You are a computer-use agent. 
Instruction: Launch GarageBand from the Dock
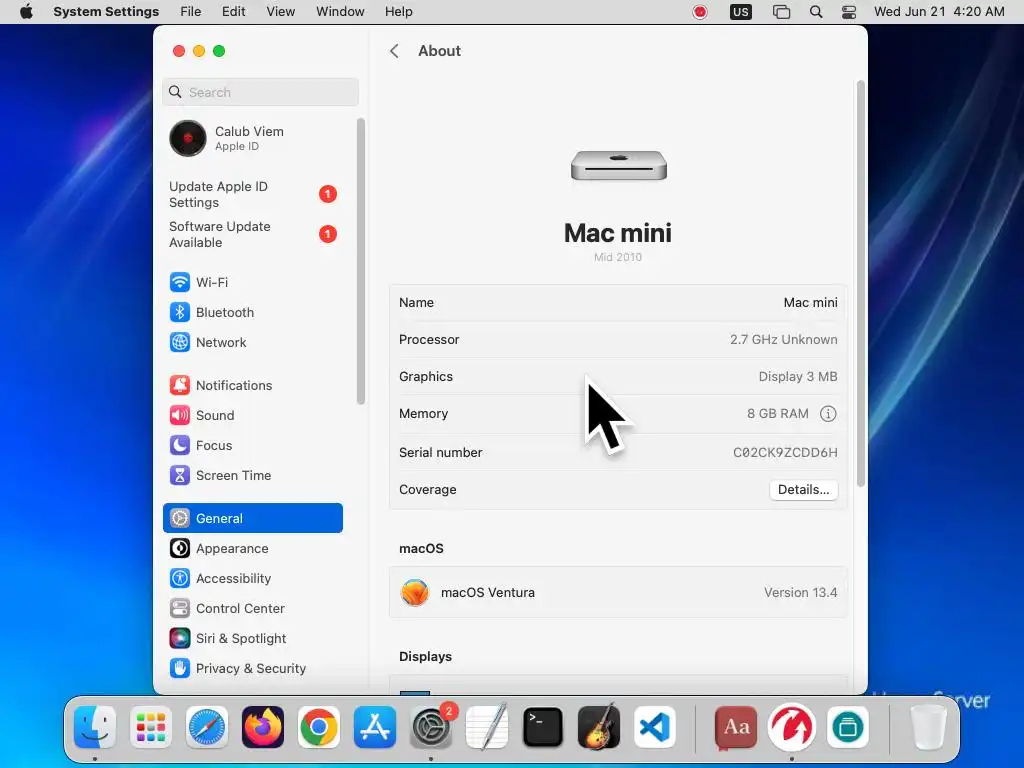point(599,727)
